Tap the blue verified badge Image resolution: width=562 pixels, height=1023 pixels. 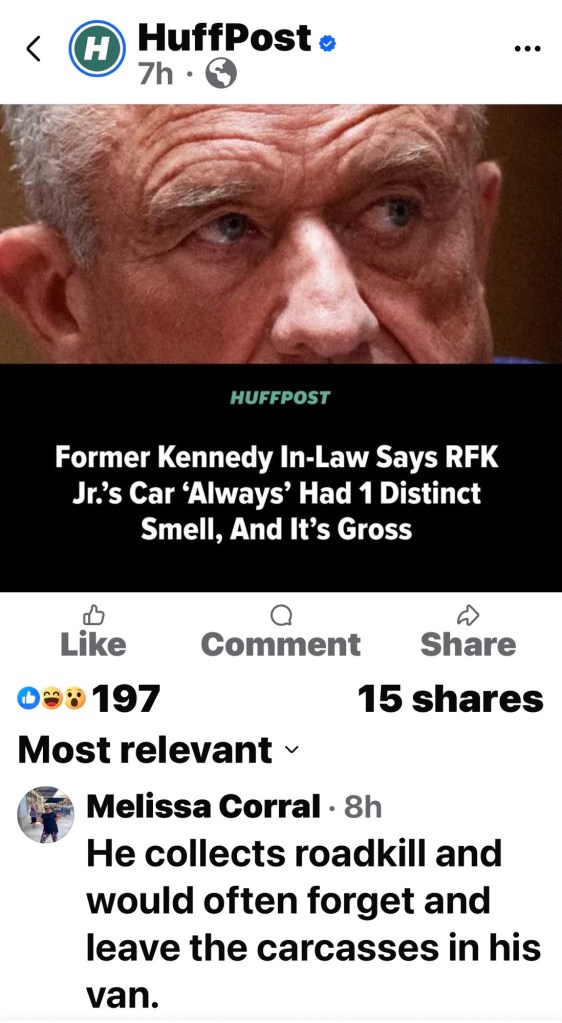[x=327, y=44]
